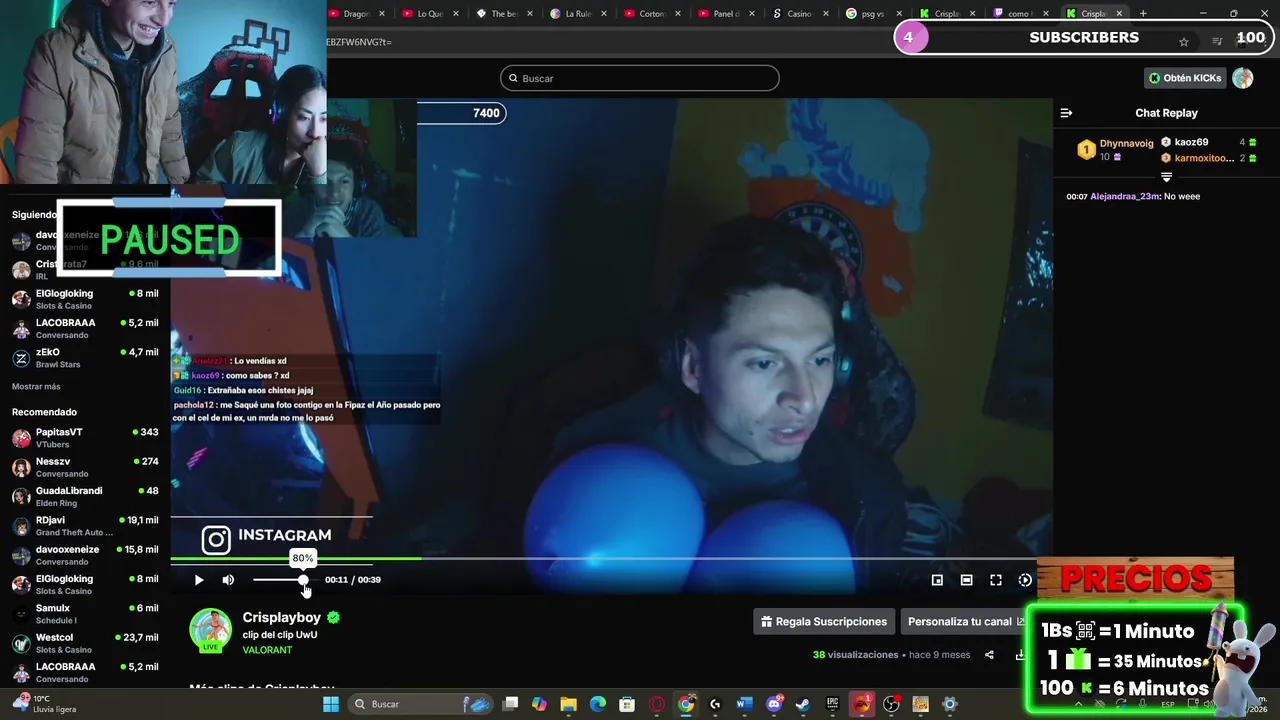Open Westcol Slots & Casino channel
Screen dimensions: 1280x720
85,643
